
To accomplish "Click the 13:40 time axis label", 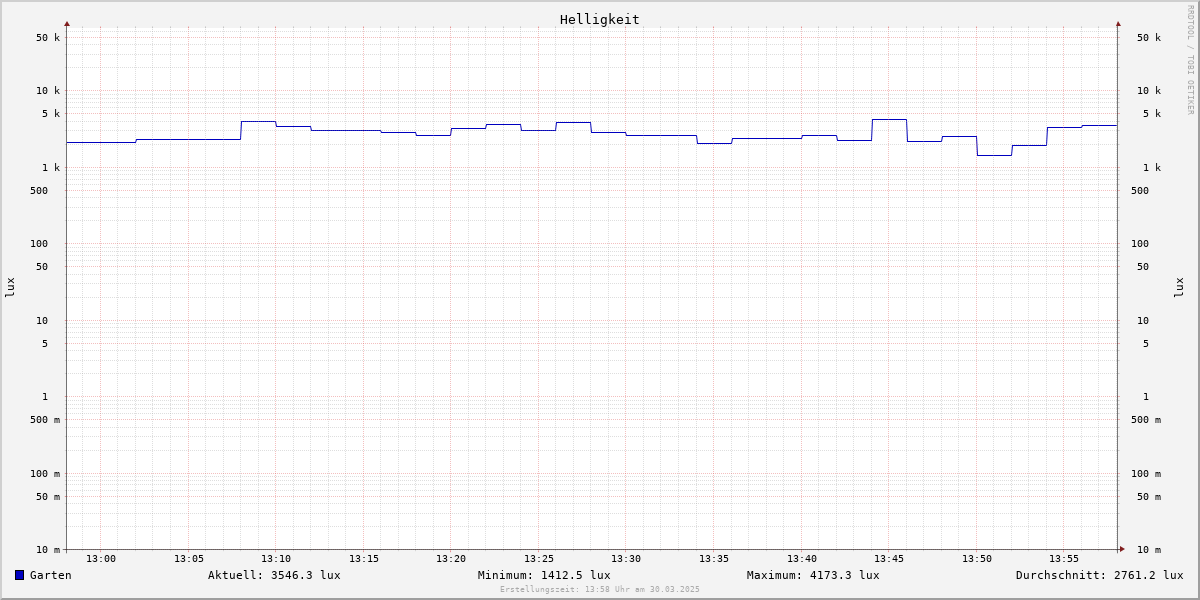I will (x=802, y=559).
